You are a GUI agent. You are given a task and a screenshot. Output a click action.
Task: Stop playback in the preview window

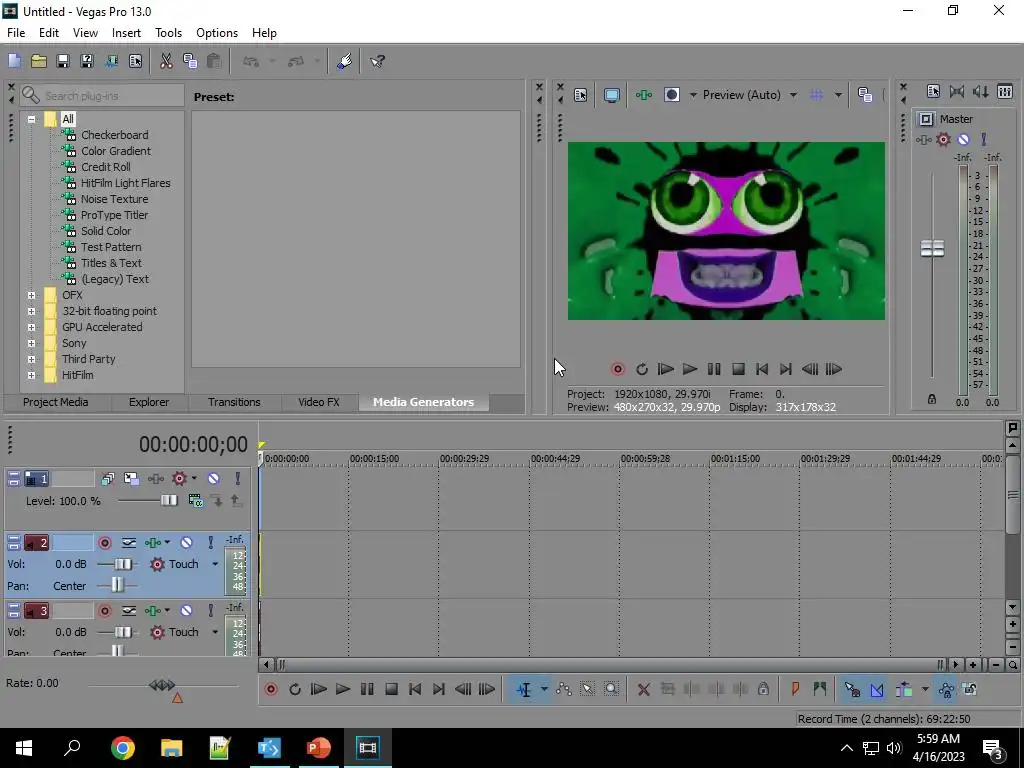pos(738,369)
